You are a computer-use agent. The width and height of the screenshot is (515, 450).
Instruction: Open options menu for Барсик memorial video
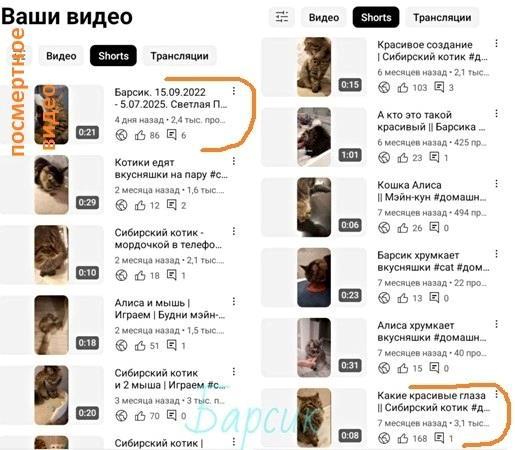[x=234, y=91]
